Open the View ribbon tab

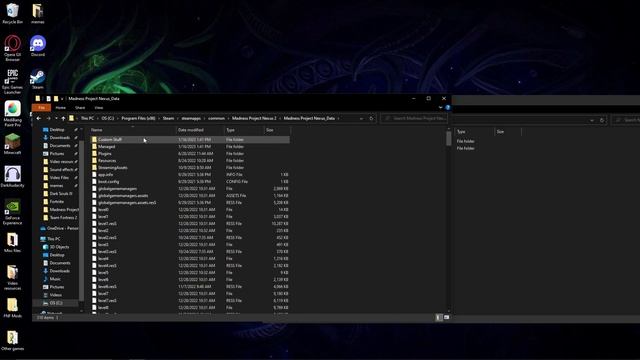tap(99, 108)
